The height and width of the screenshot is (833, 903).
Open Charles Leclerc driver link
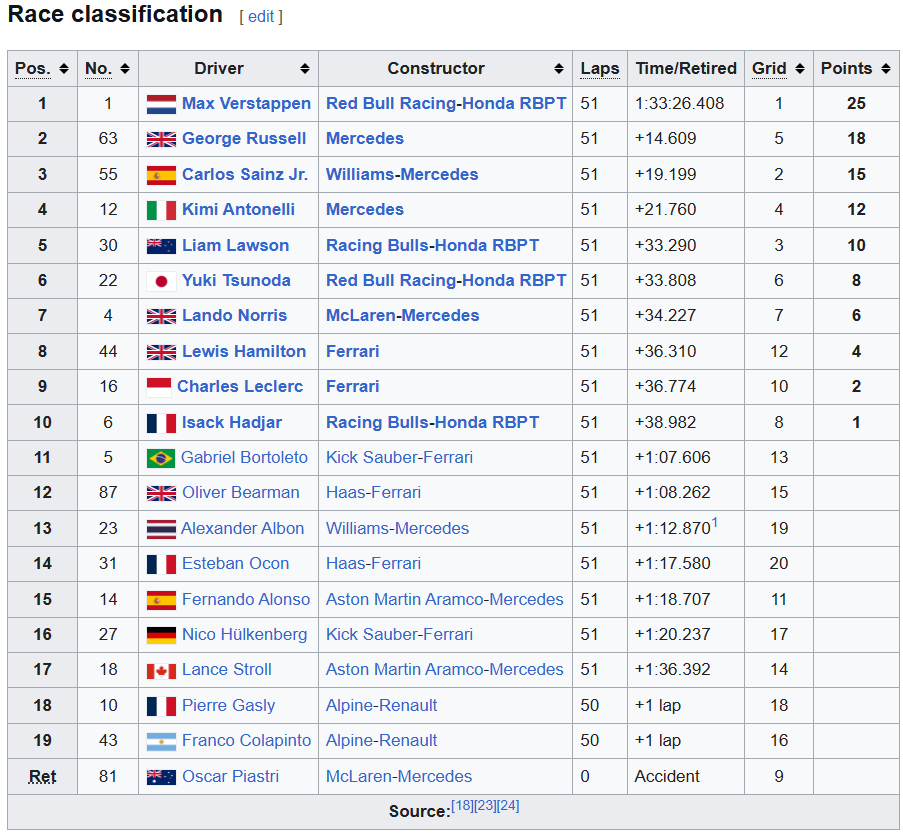pyautogui.click(x=240, y=387)
